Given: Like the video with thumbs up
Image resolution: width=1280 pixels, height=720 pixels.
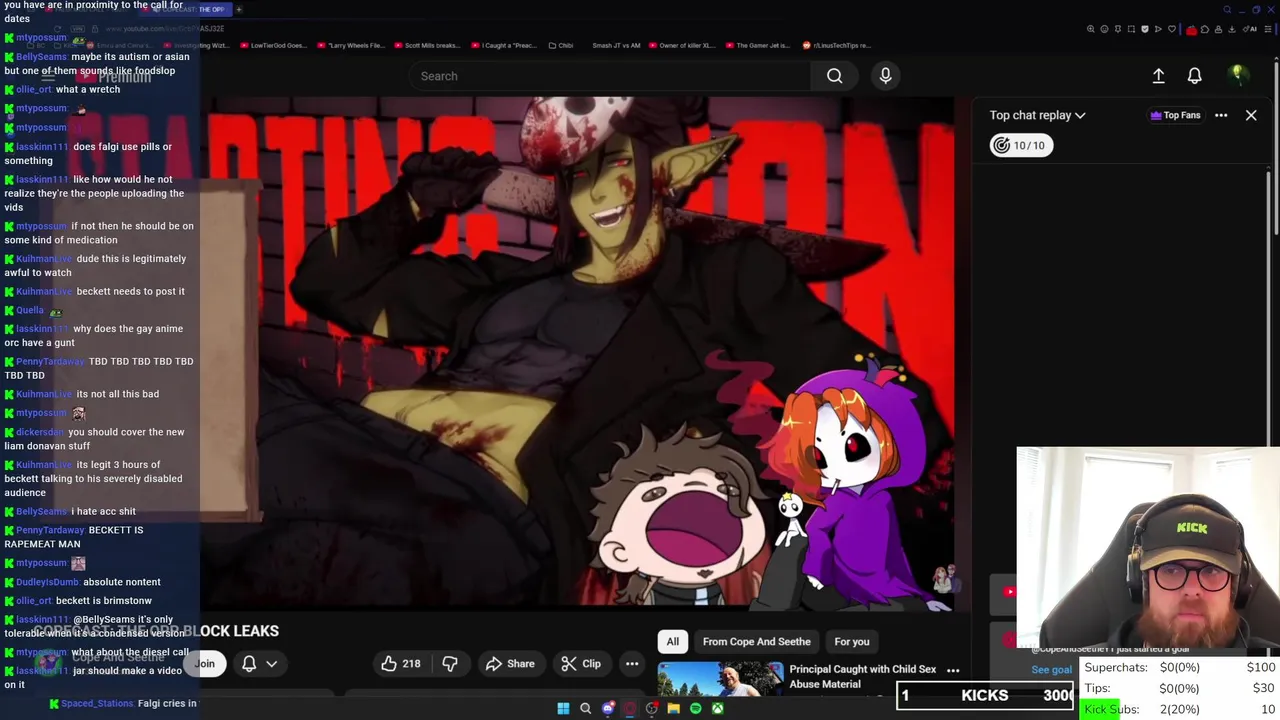Looking at the screenshot, I should pos(400,663).
